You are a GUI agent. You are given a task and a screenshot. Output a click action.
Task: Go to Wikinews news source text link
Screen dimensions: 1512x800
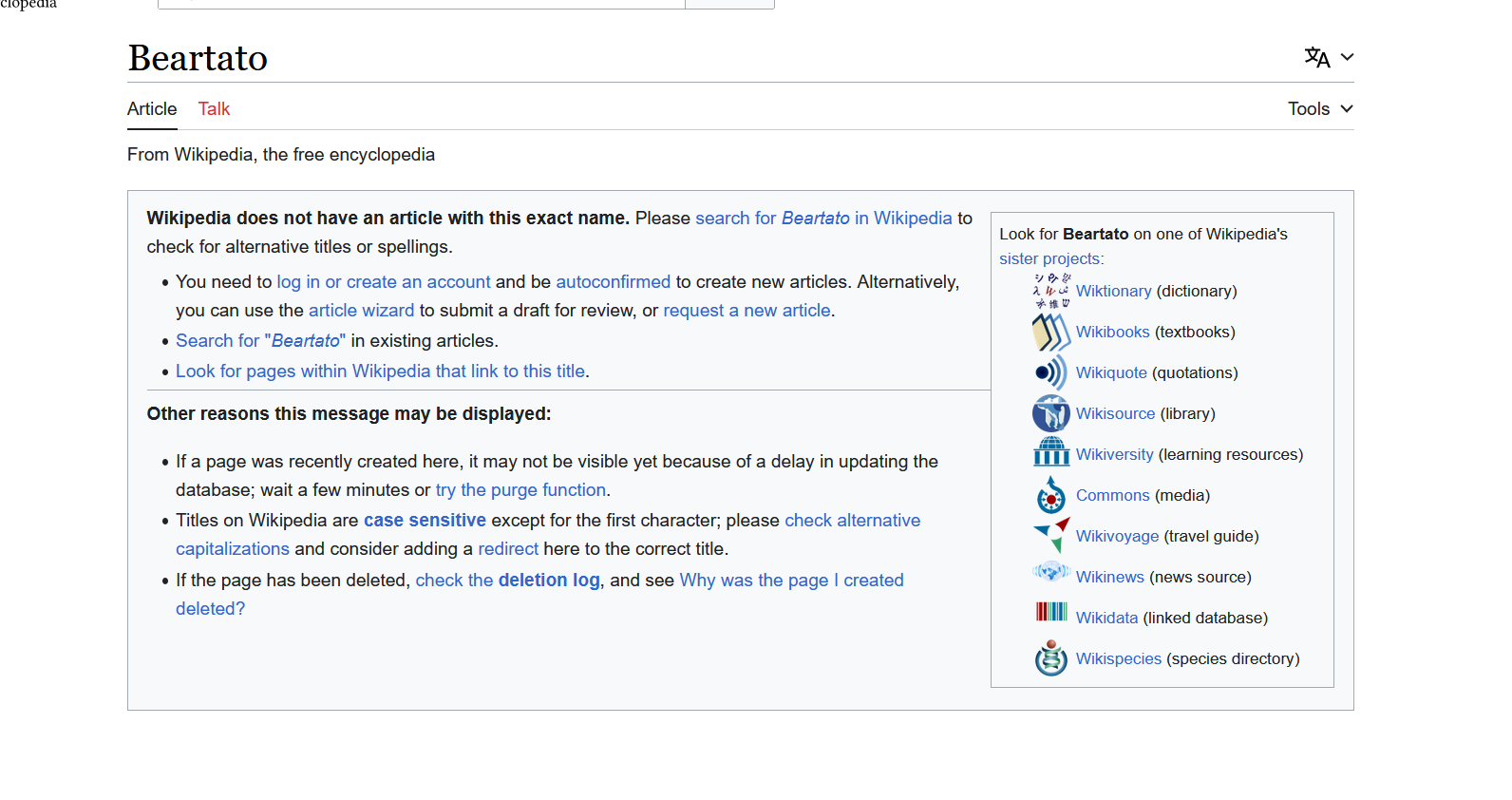point(1109,577)
